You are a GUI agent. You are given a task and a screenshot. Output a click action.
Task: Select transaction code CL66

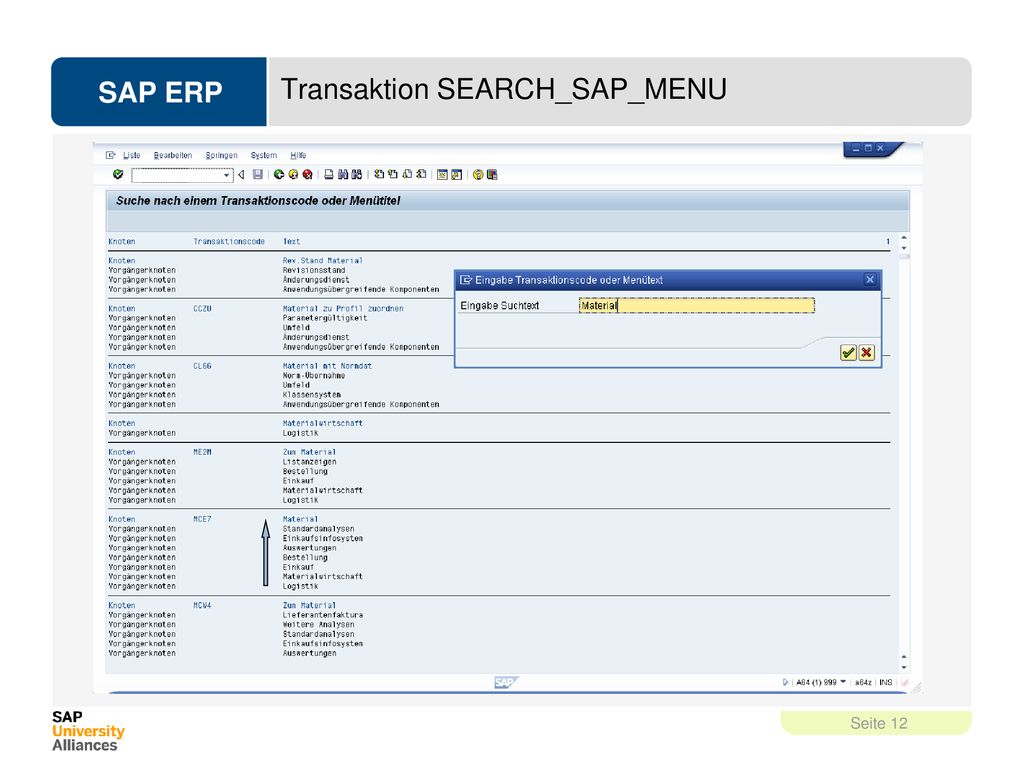coord(202,366)
